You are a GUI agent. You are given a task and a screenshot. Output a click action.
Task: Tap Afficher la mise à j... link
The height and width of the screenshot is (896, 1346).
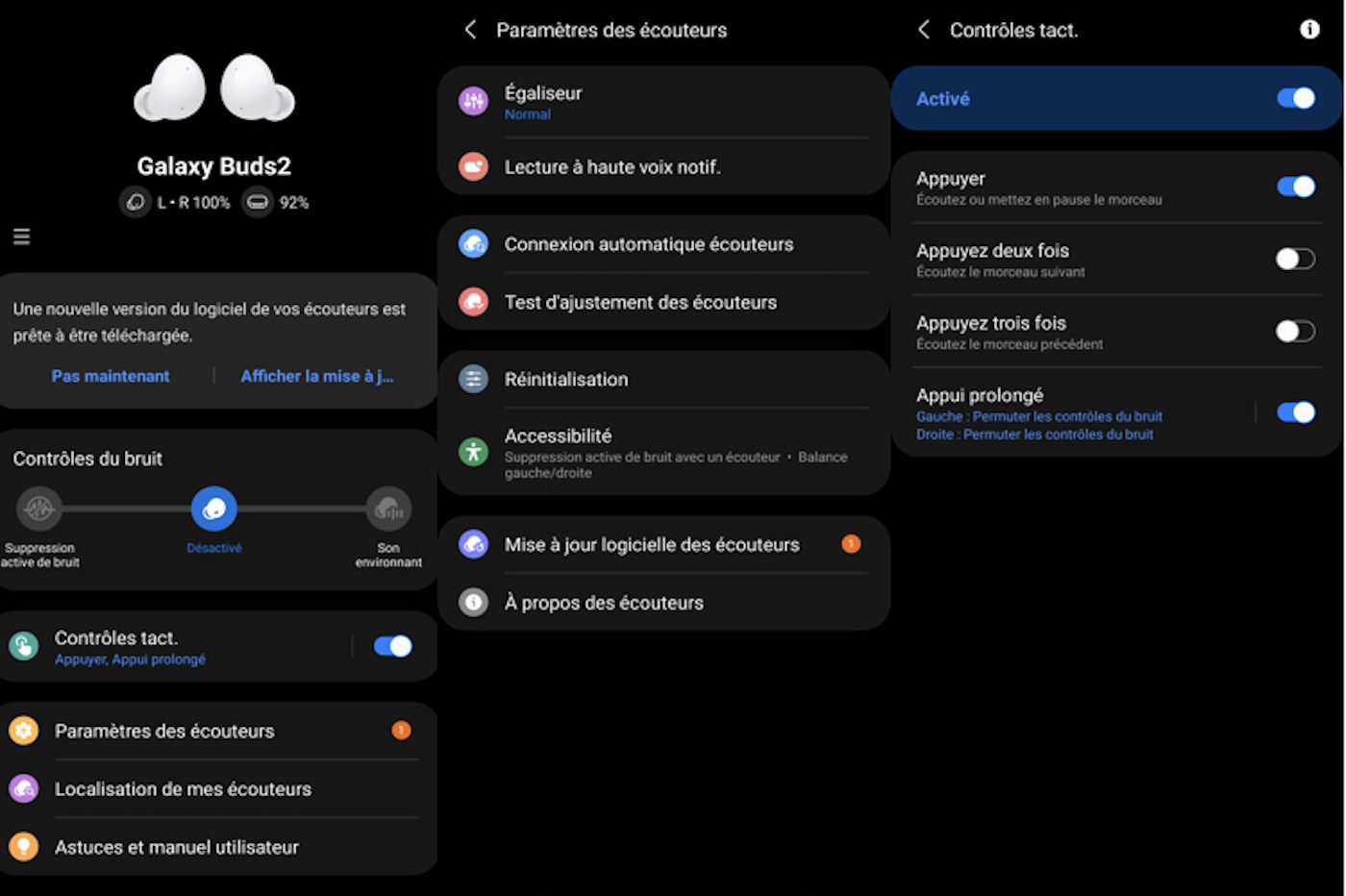point(317,376)
